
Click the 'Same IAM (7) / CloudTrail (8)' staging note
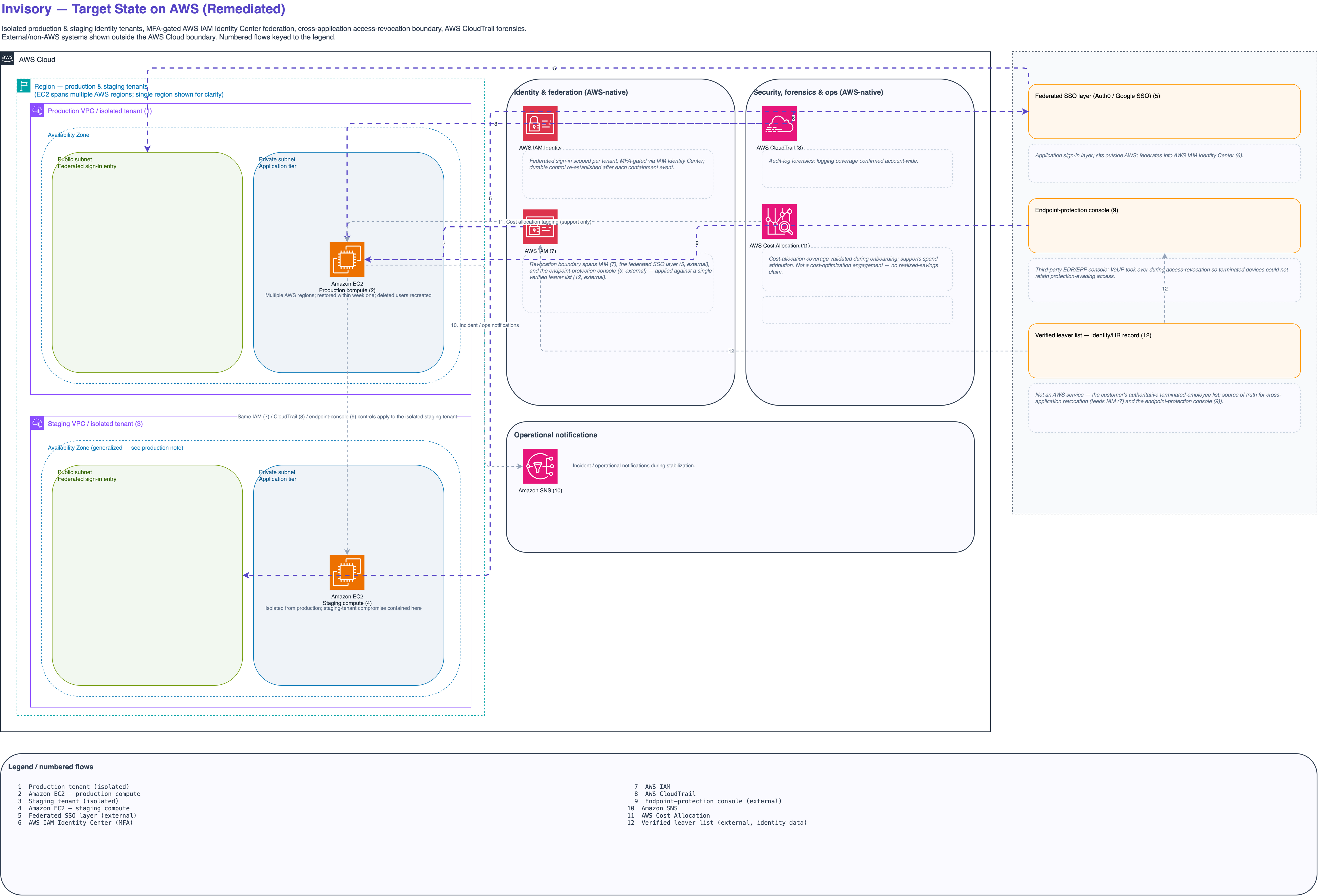pos(347,416)
